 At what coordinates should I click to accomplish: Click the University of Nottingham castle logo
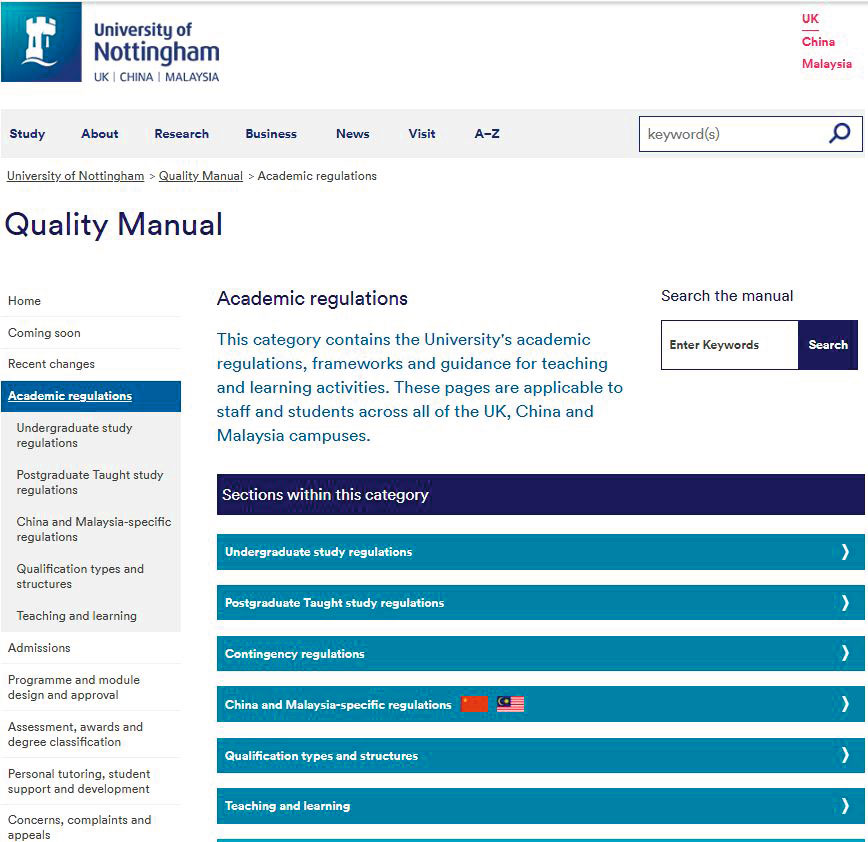pyautogui.click(x=42, y=42)
